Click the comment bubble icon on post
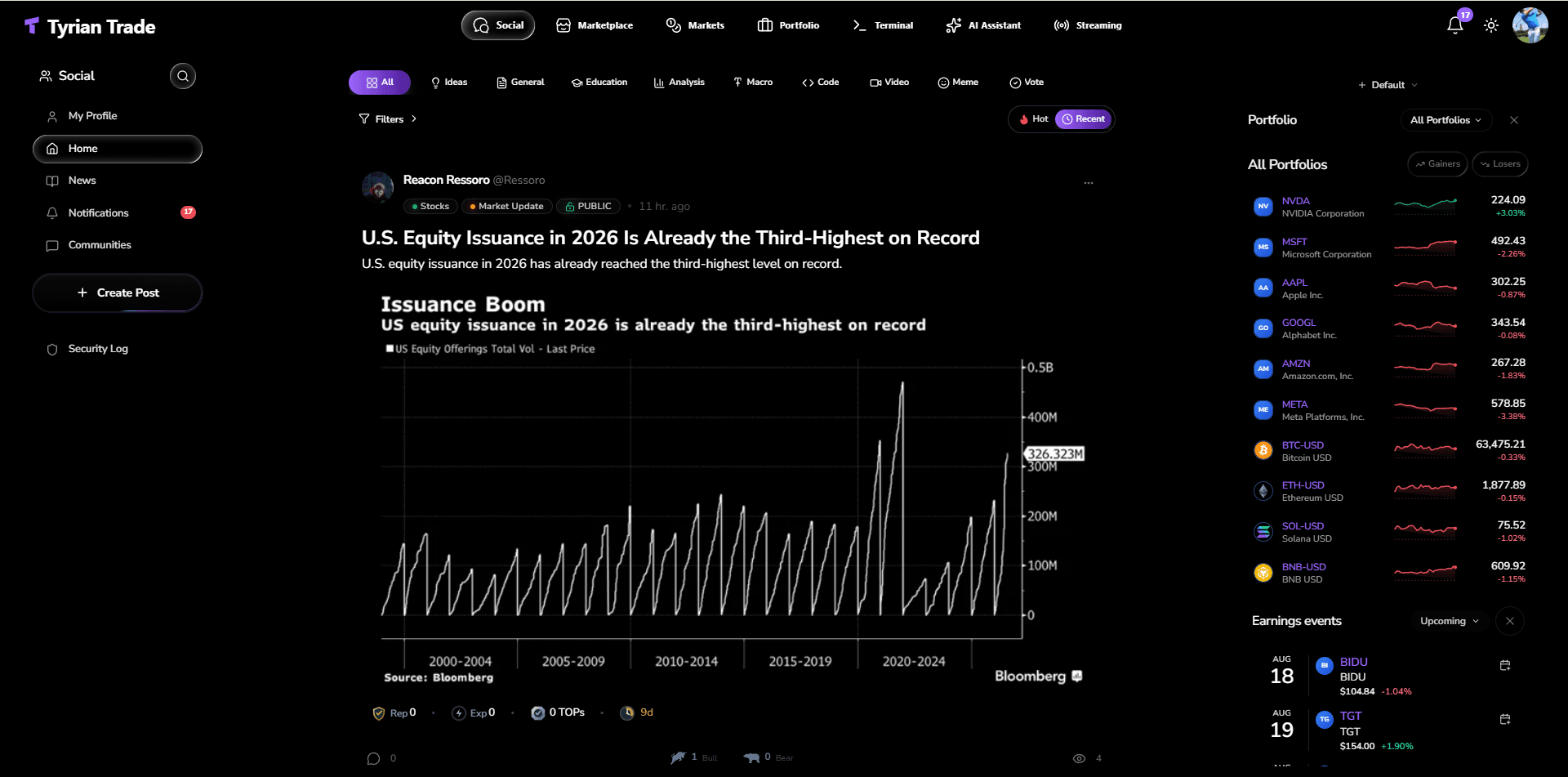The height and width of the screenshot is (777, 1568). [x=374, y=758]
